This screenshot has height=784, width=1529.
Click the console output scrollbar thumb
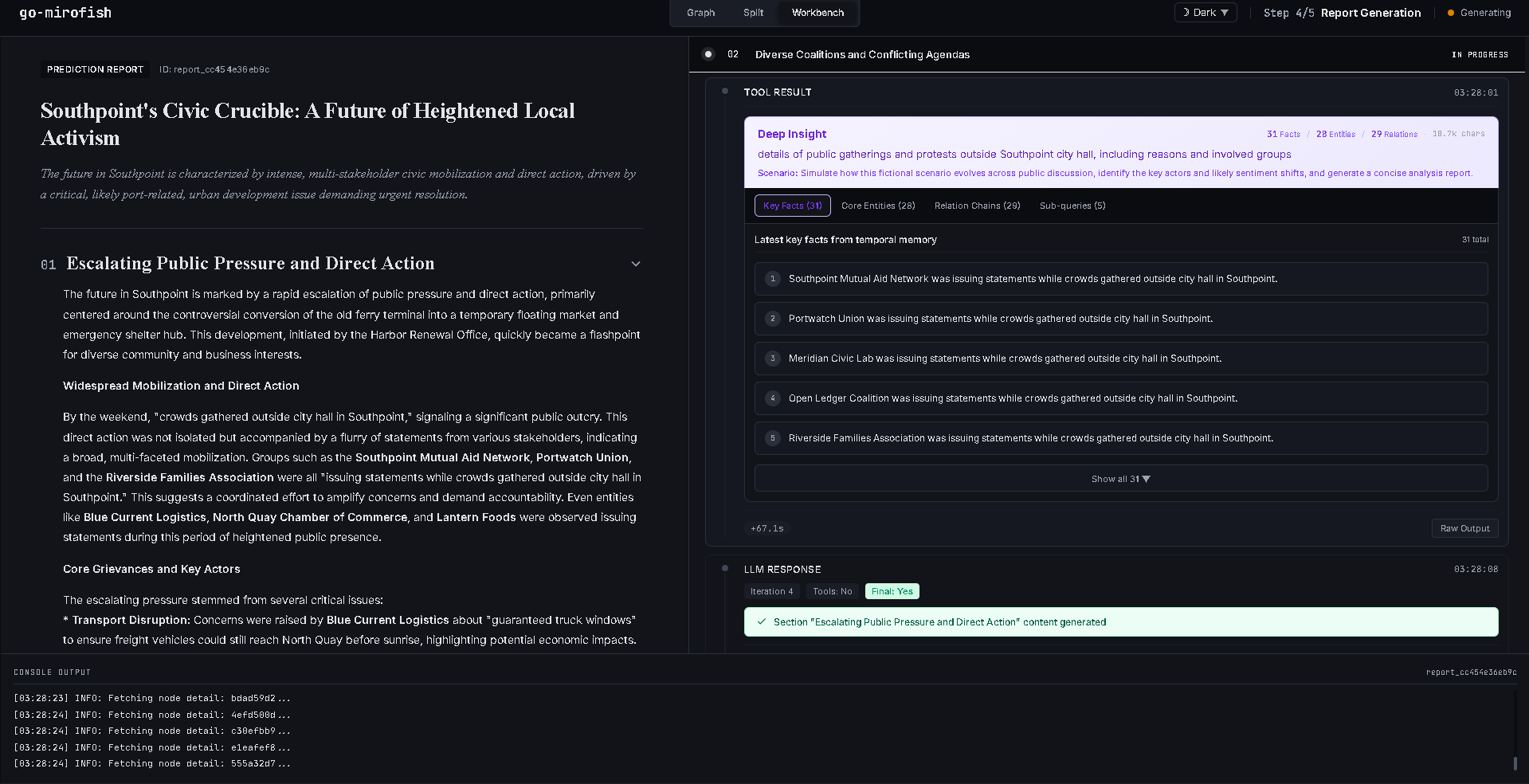coord(1515,763)
